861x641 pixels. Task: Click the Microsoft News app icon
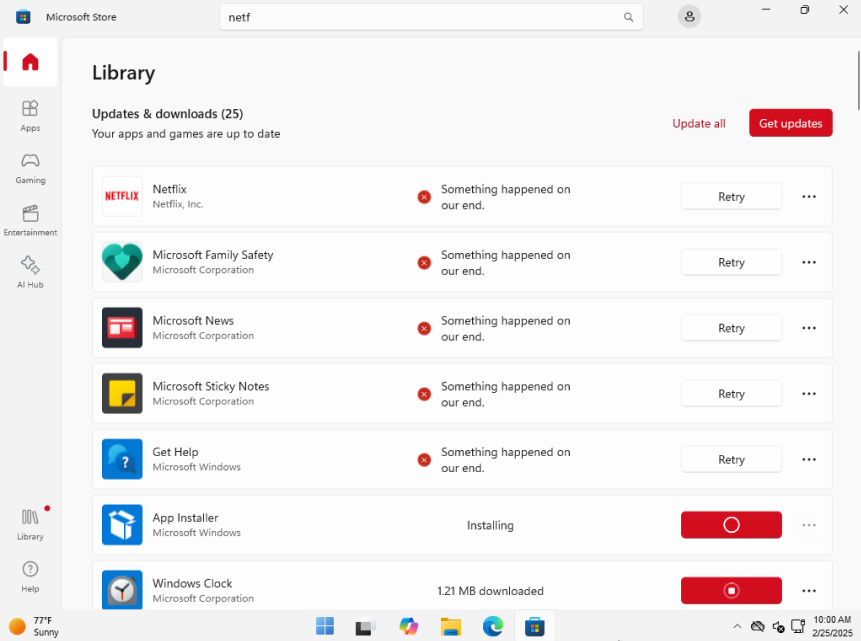pos(122,327)
